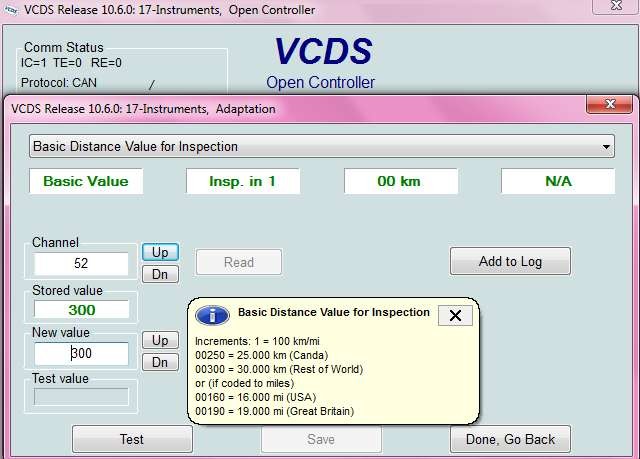The height and width of the screenshot is (459, 640).
Task: Decrease channel number with the Dn button
Action: click(x=160, y=274)
